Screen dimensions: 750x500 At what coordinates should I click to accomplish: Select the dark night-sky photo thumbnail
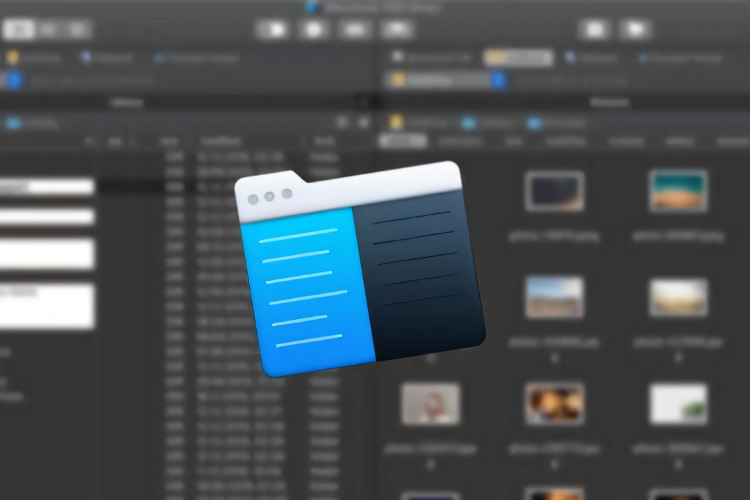click(x=554, y=191)
